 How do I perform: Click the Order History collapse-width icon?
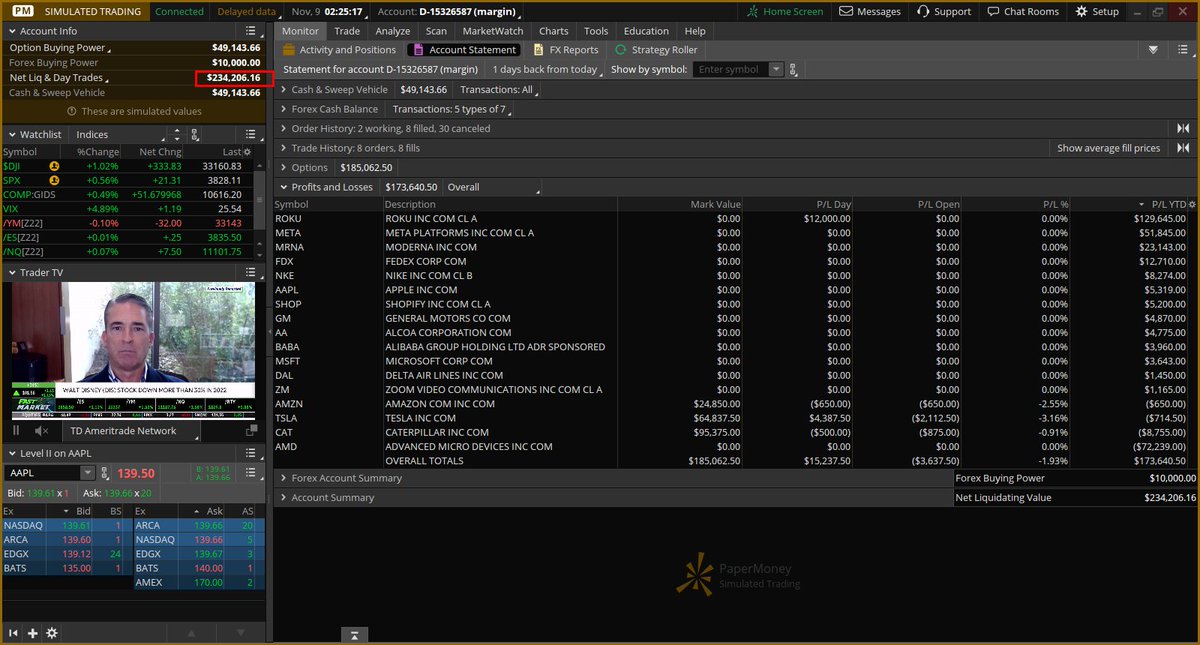pyautogui.click(x=1183, y=128)
